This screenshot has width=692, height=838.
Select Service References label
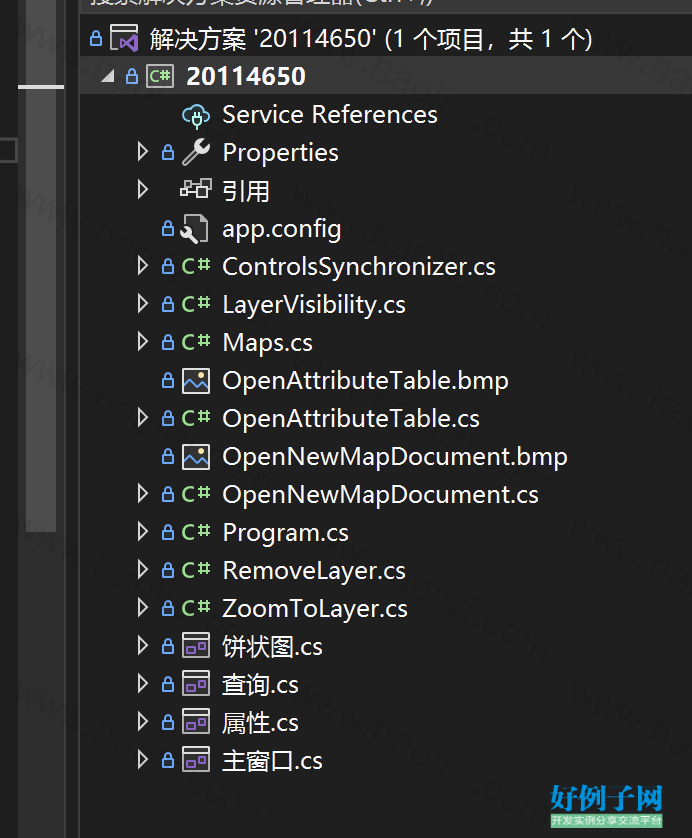pyautogui.click(x=330, y=115)
